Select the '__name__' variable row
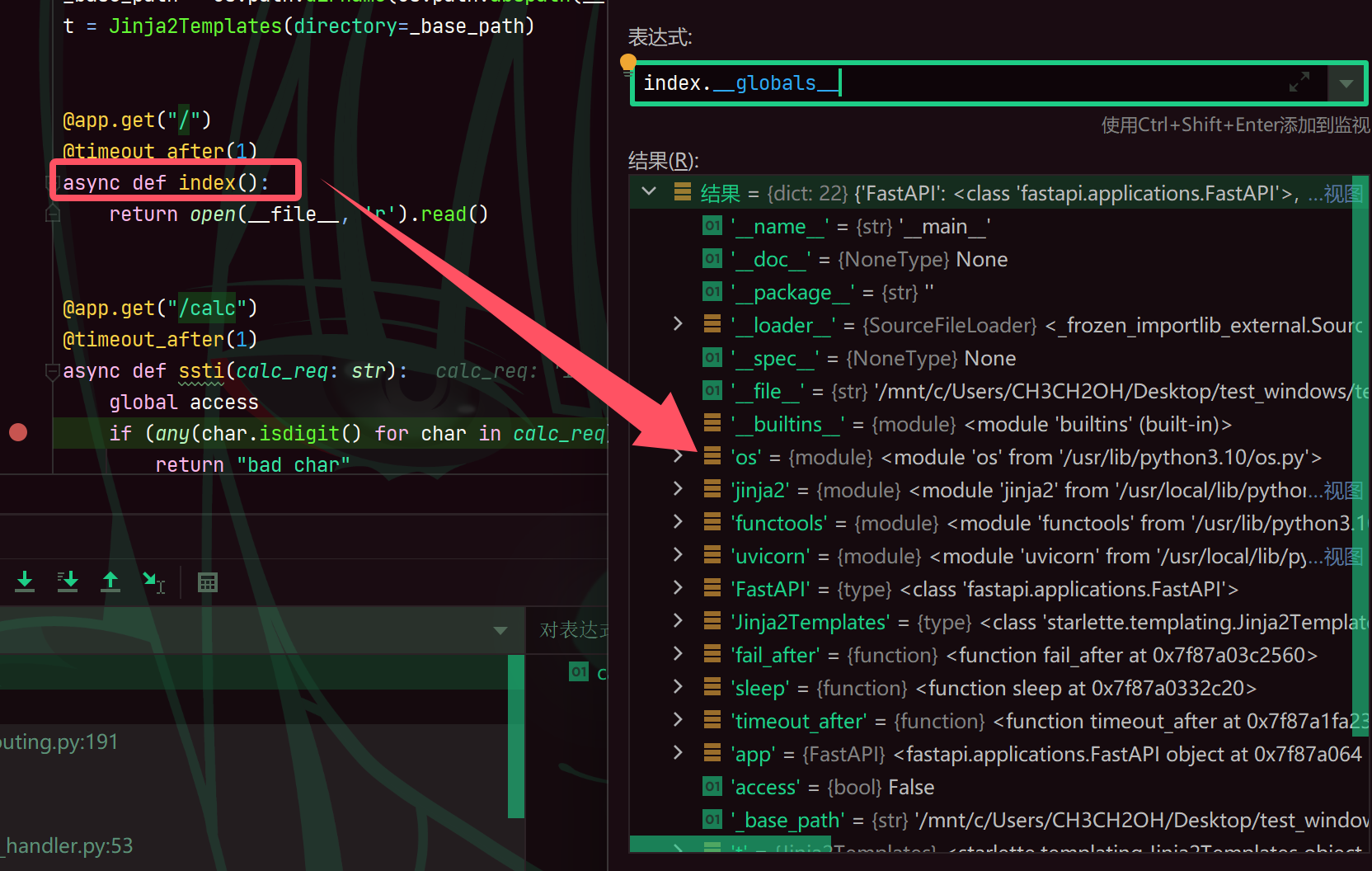 991,226
